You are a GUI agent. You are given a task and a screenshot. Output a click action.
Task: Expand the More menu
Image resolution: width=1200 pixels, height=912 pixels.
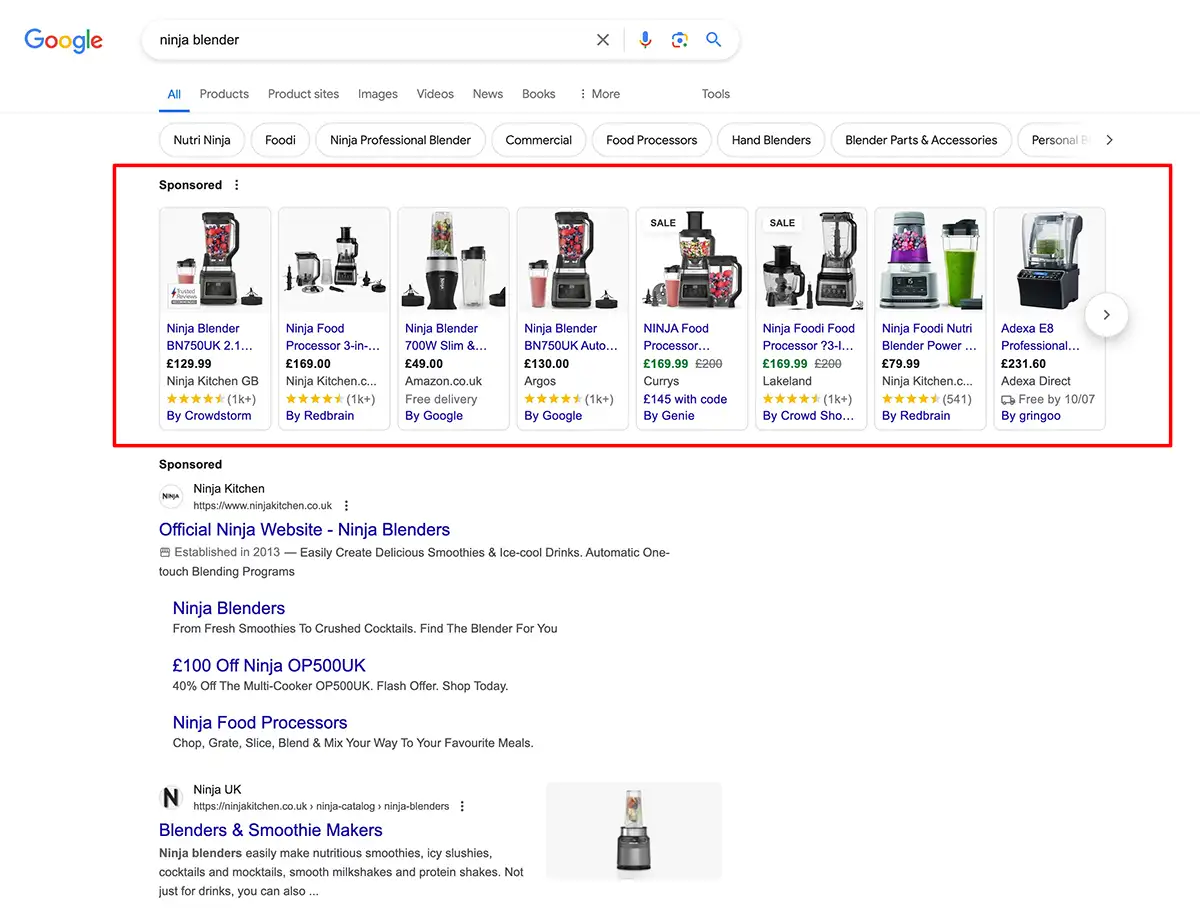point(599,94)
